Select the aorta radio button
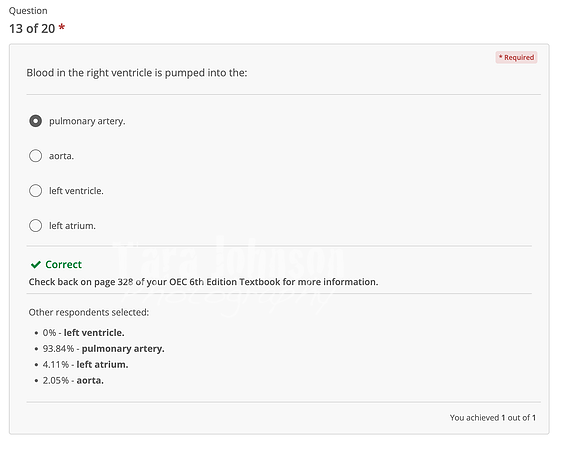564x450 pixels. (35, 156)
